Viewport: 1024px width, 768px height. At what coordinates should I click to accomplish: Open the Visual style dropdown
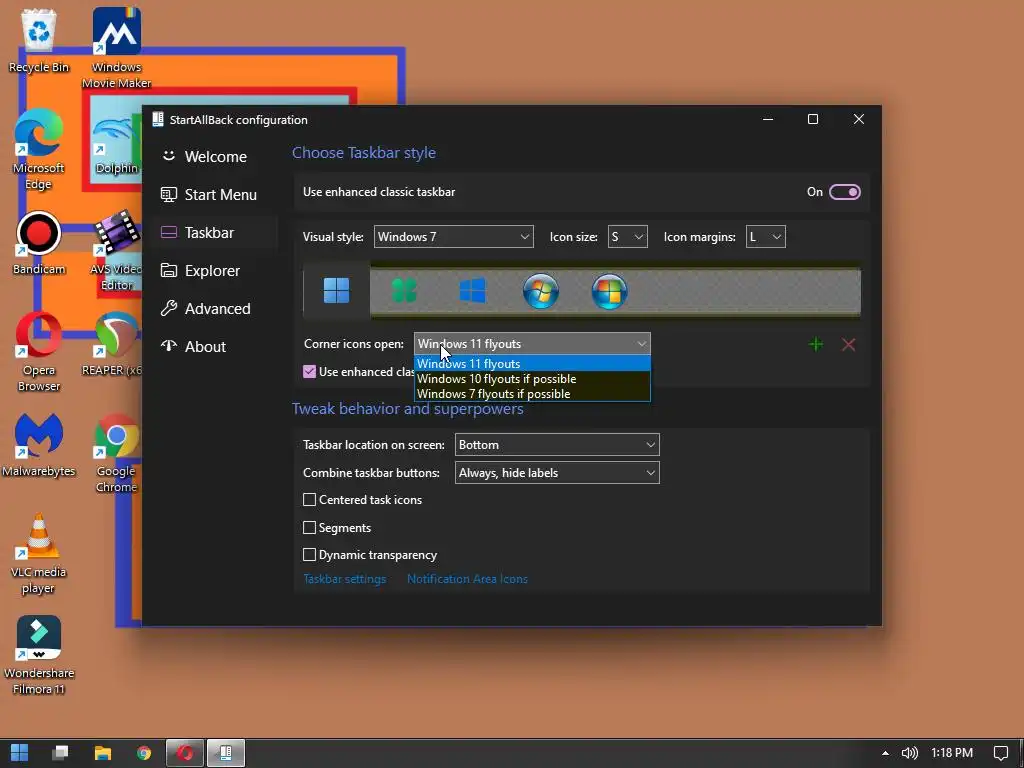[454, 236]
